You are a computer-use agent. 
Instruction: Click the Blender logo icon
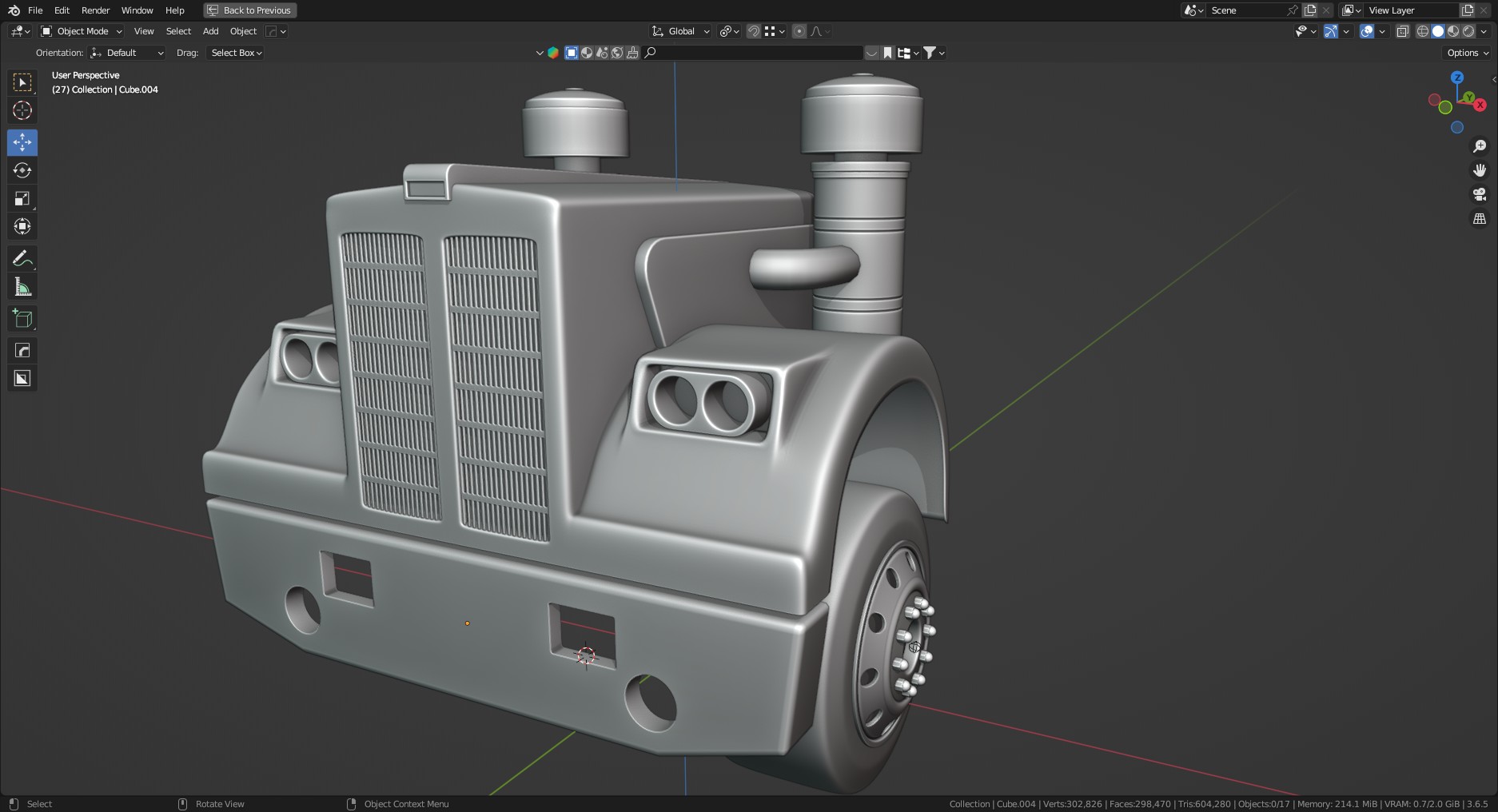click(14, 10)
